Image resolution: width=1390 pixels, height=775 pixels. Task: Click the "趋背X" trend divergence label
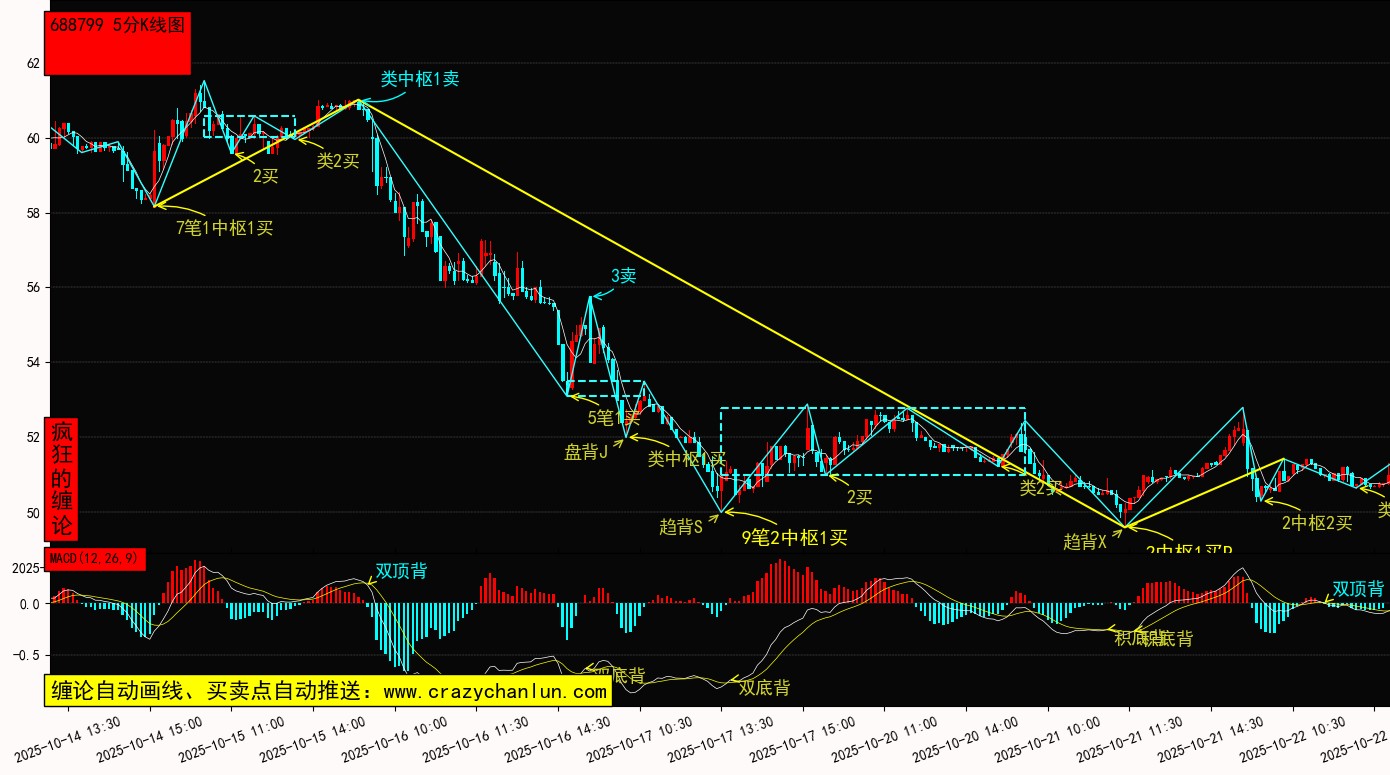point(1085,542)
